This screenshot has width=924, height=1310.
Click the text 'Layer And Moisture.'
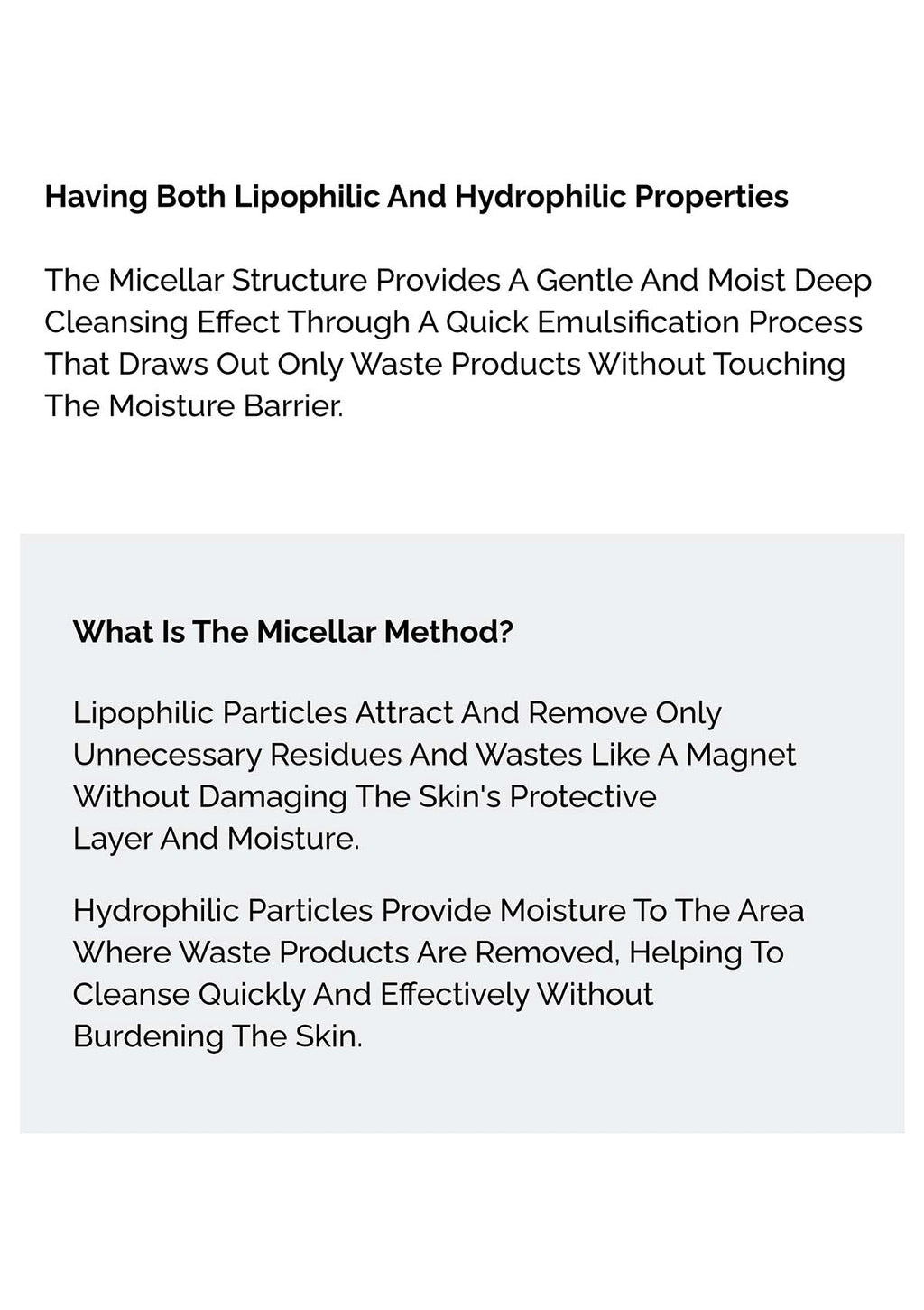coord(216,839)
